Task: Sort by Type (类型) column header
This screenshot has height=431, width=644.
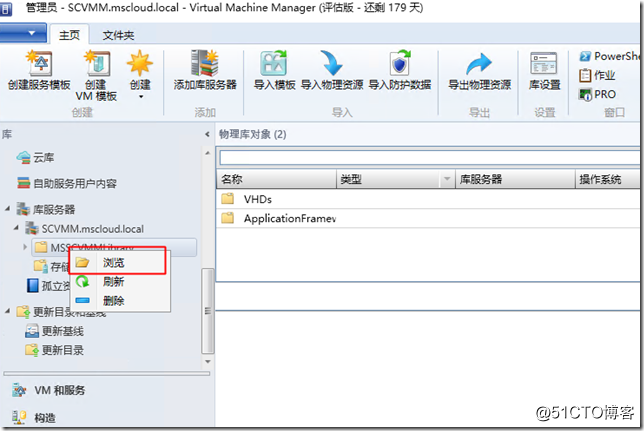Action: coord(388,179)
